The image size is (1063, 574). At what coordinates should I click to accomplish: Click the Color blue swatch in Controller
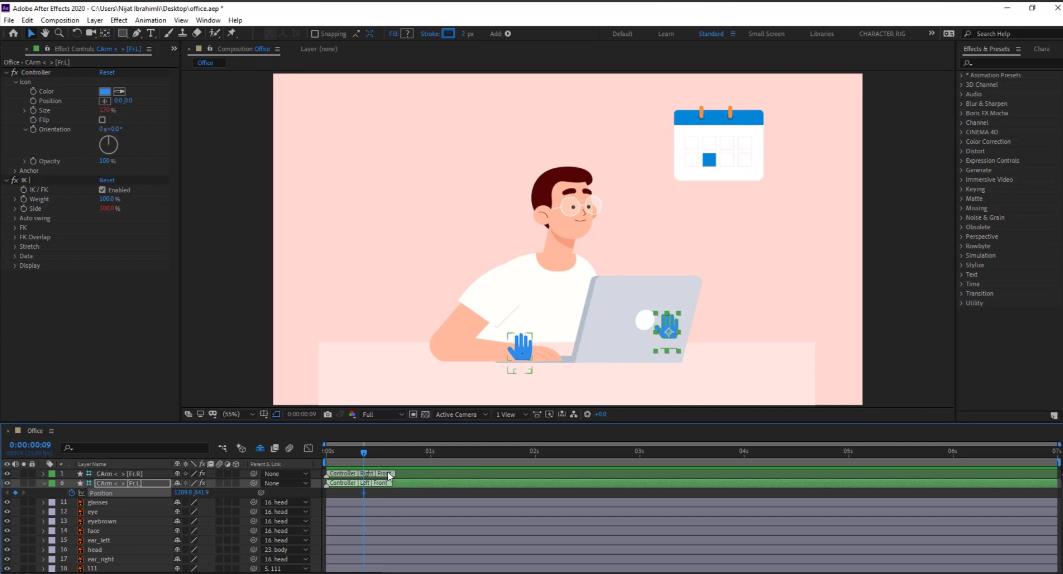[x=104, y=91]
